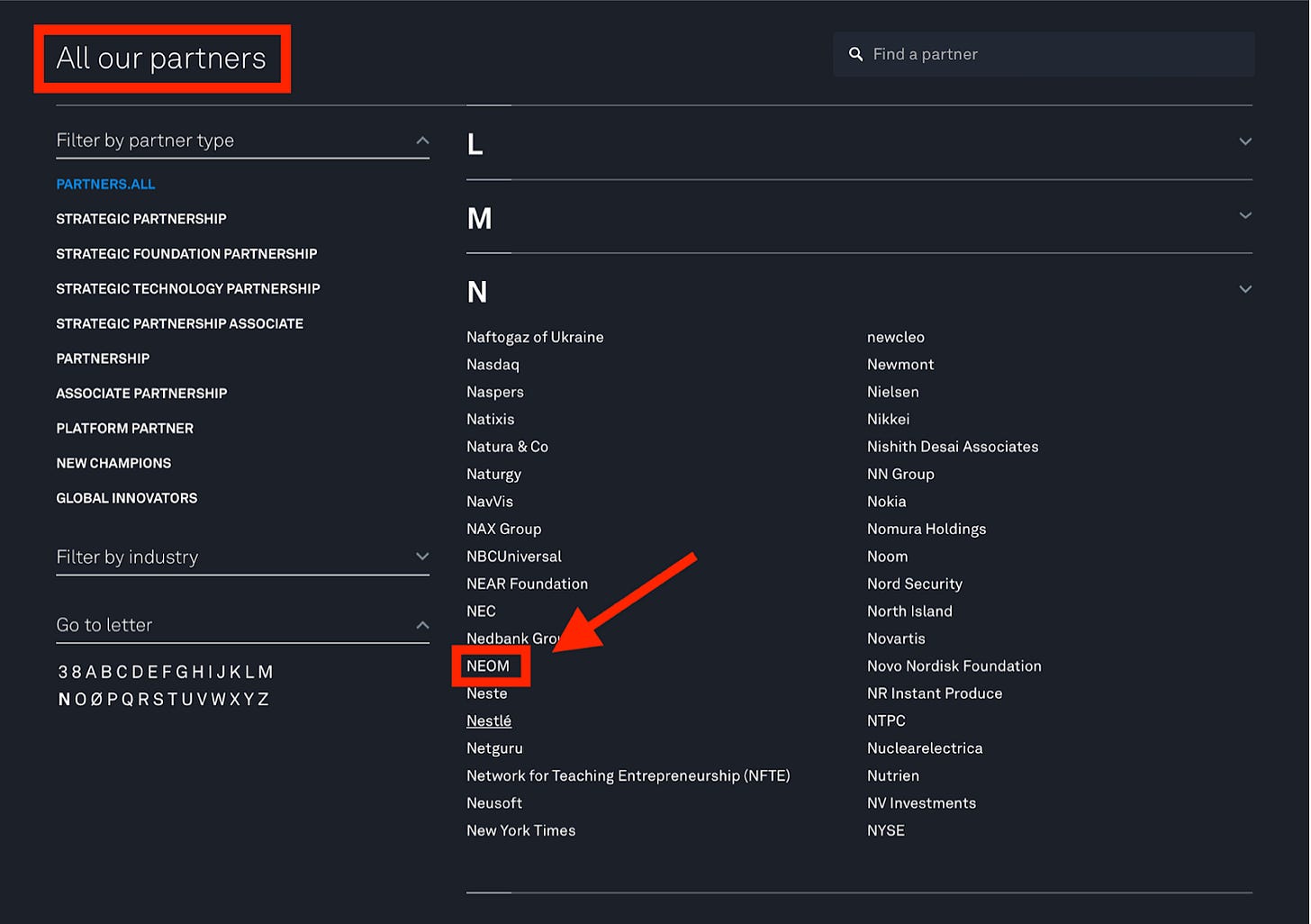This screenshot has width=1311, height=924.
Task: Open the NavVis partner link
Action: (x=490, y=502)
